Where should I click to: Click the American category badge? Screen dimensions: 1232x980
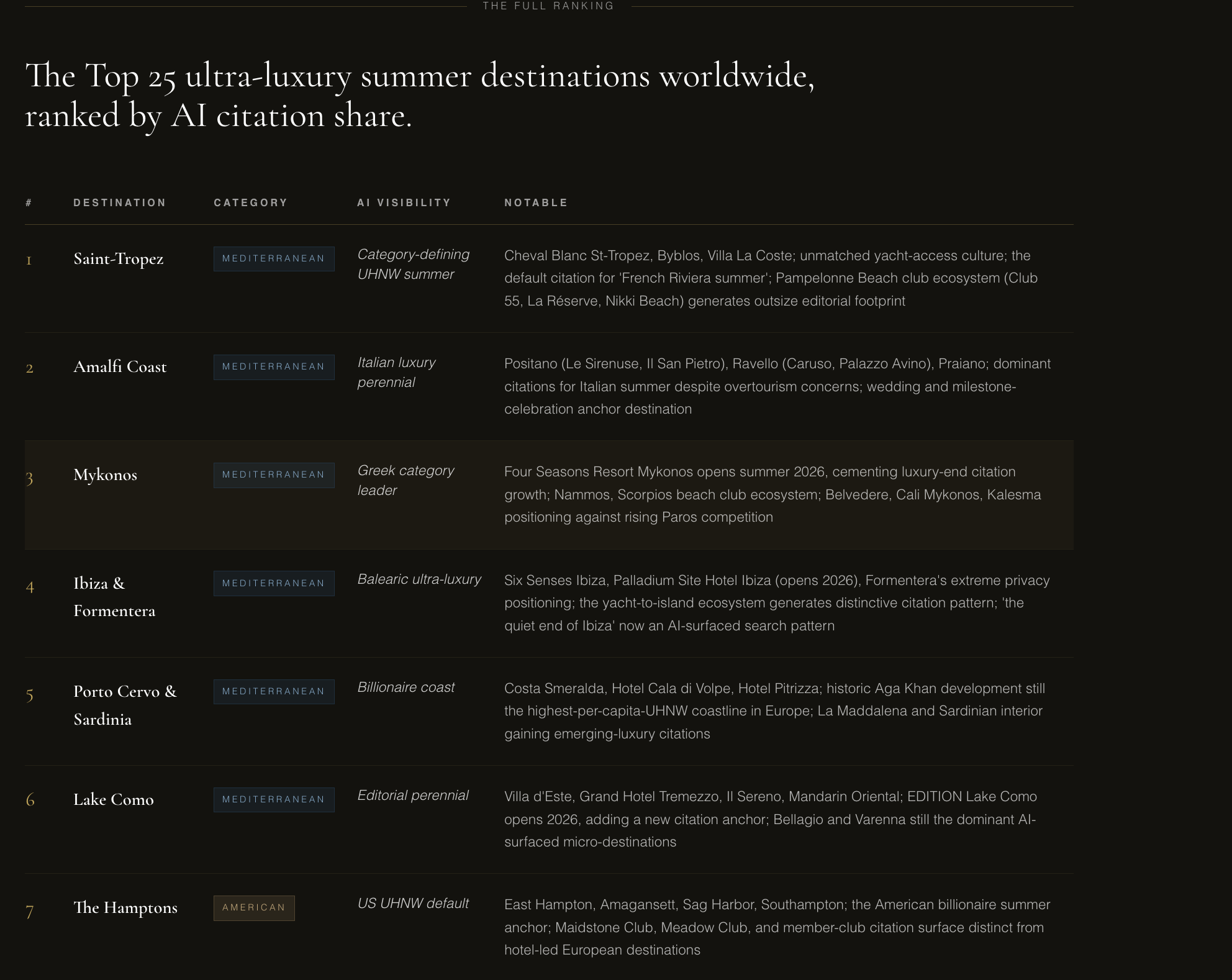coord(254,908)
